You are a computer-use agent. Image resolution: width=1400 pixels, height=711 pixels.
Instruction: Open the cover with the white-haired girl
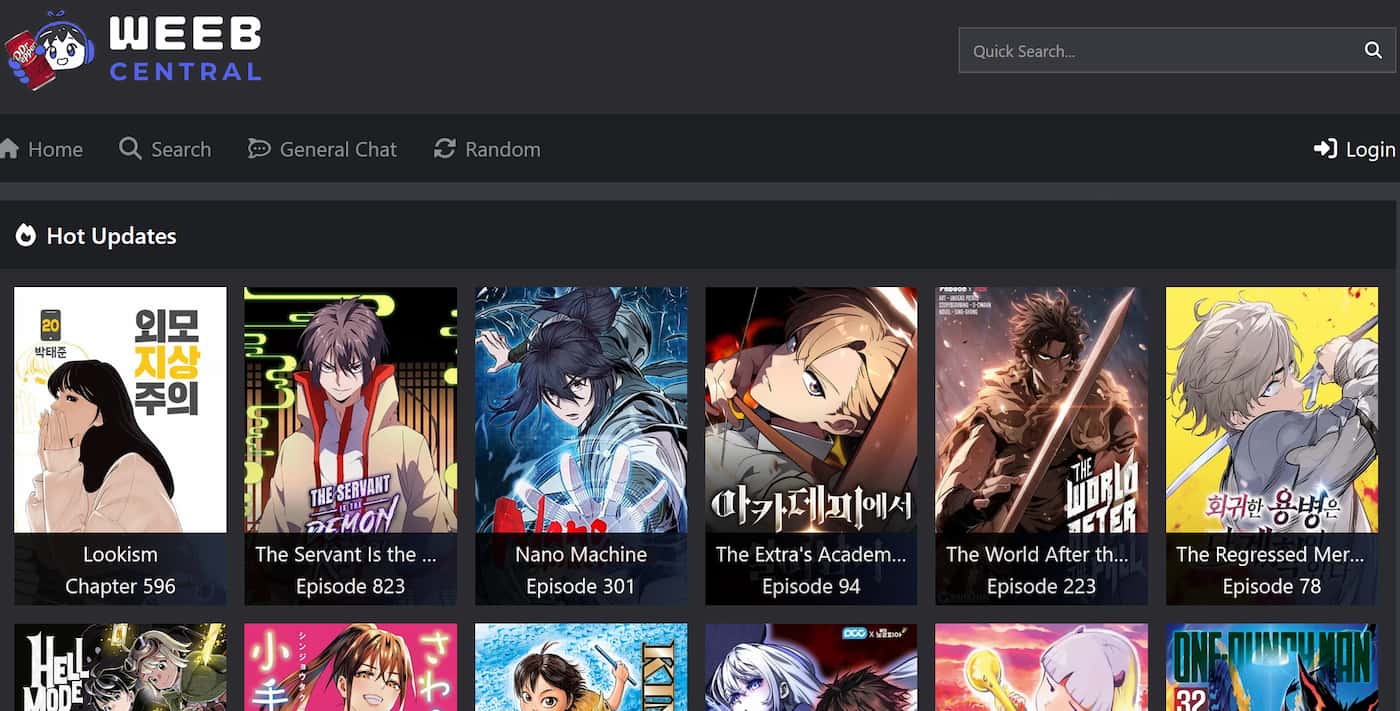click(x=811, y=667)
